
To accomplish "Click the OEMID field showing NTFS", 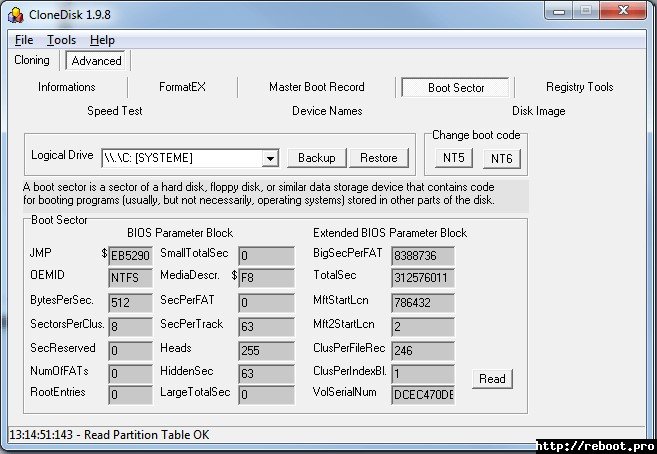I will click(130, 278).
